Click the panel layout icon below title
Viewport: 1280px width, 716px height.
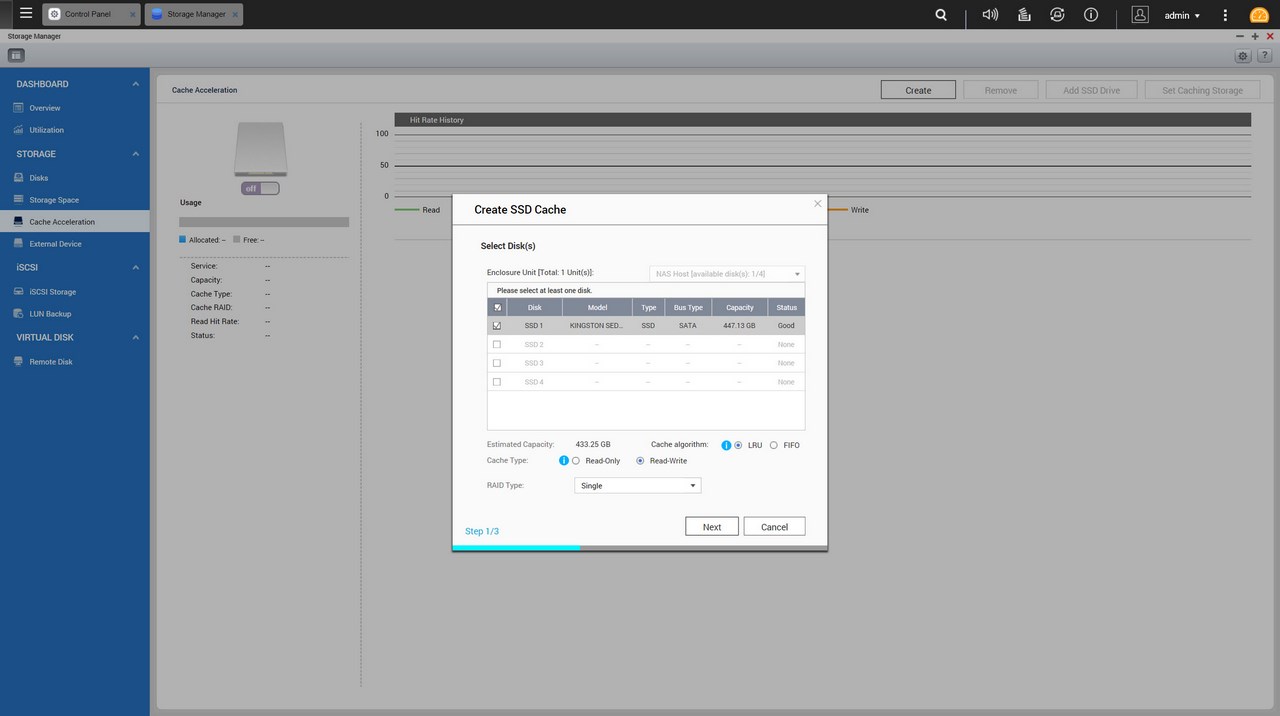(16, 55)
